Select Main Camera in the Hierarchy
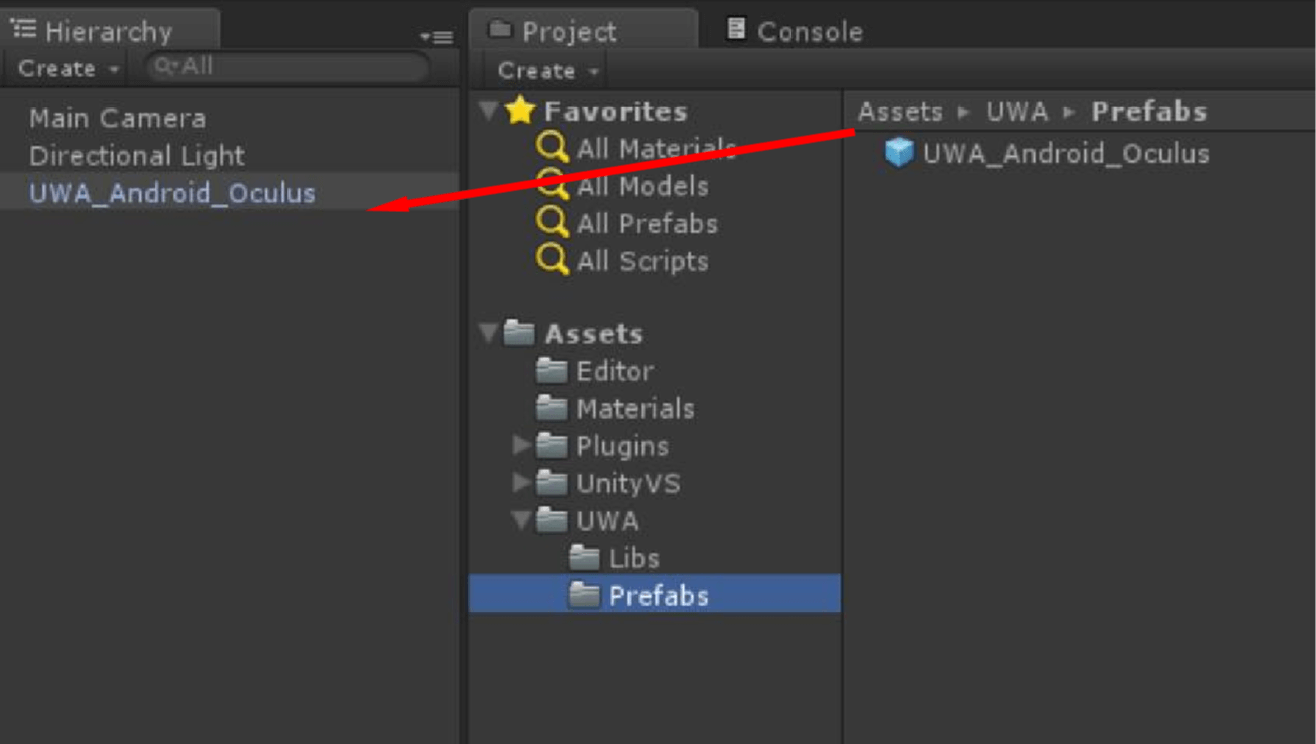The width and height of the screenshot is (1316, 744). point(118,118)
